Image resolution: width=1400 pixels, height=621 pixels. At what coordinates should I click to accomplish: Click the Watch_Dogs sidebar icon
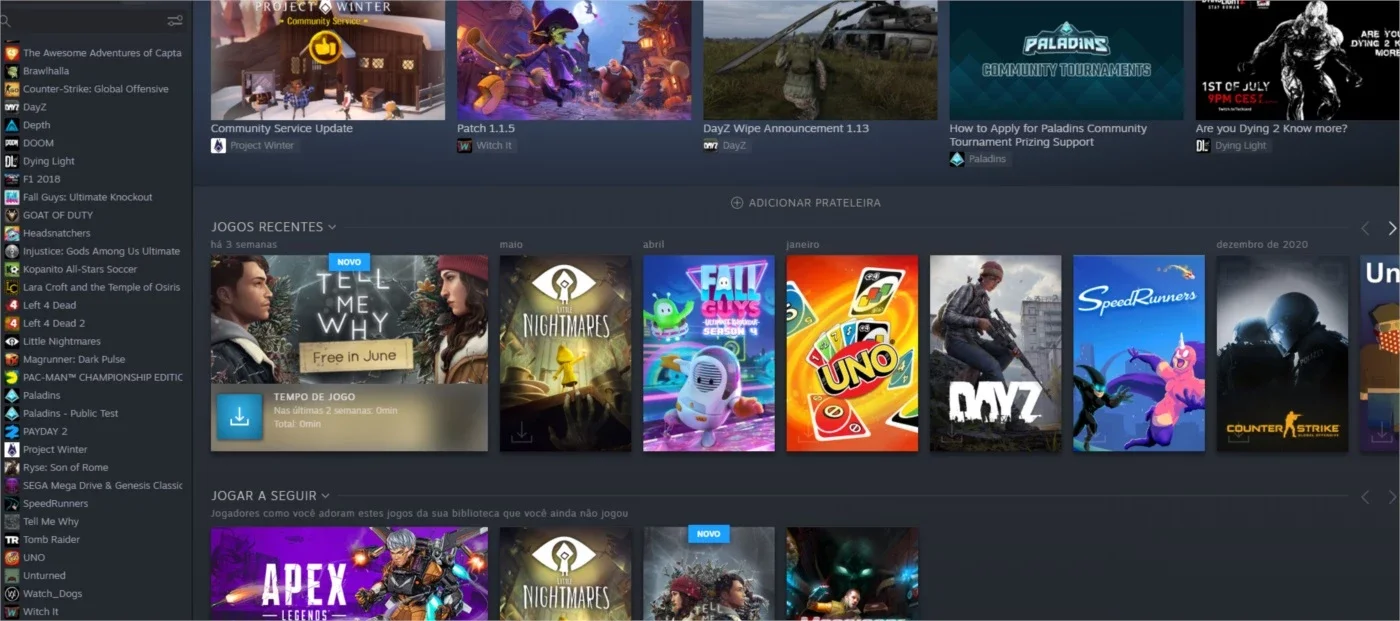[x=12, y=593]
